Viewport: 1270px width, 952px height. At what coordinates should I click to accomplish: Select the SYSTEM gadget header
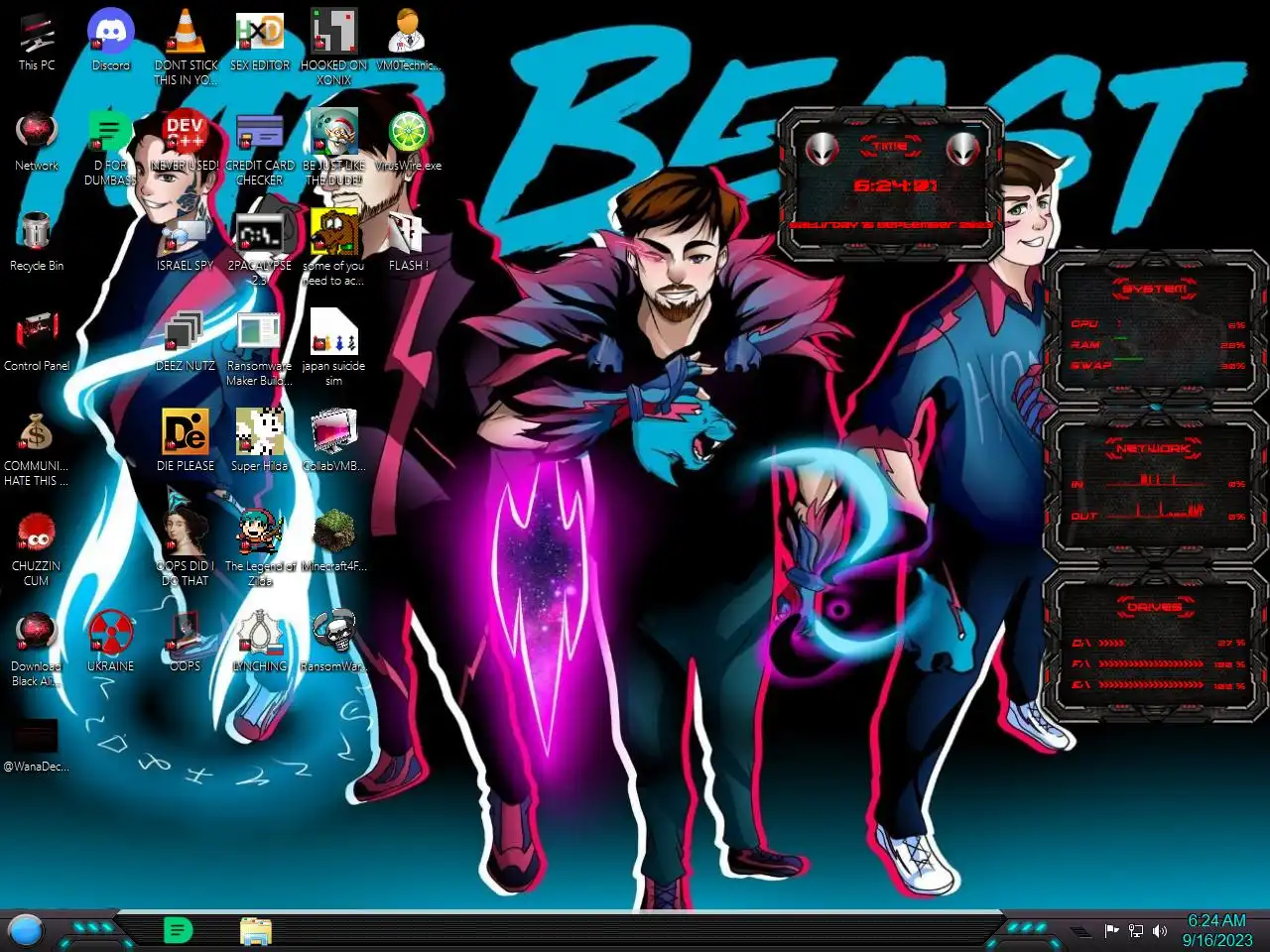coord(1153,289)
